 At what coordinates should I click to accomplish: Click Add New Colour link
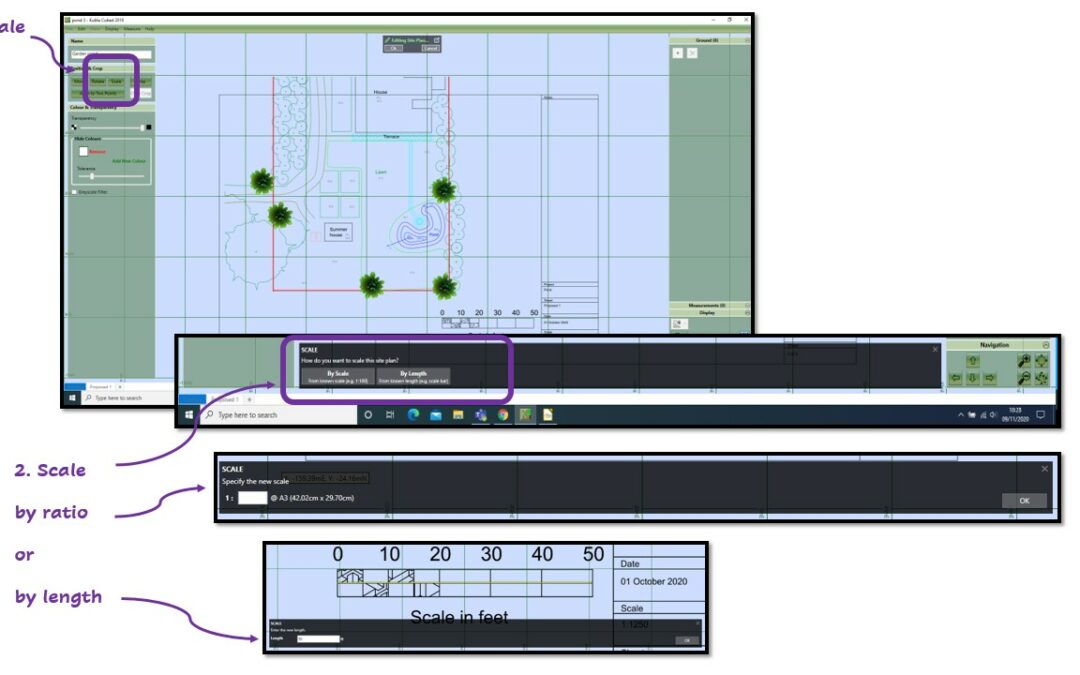[x=129, y=161]
